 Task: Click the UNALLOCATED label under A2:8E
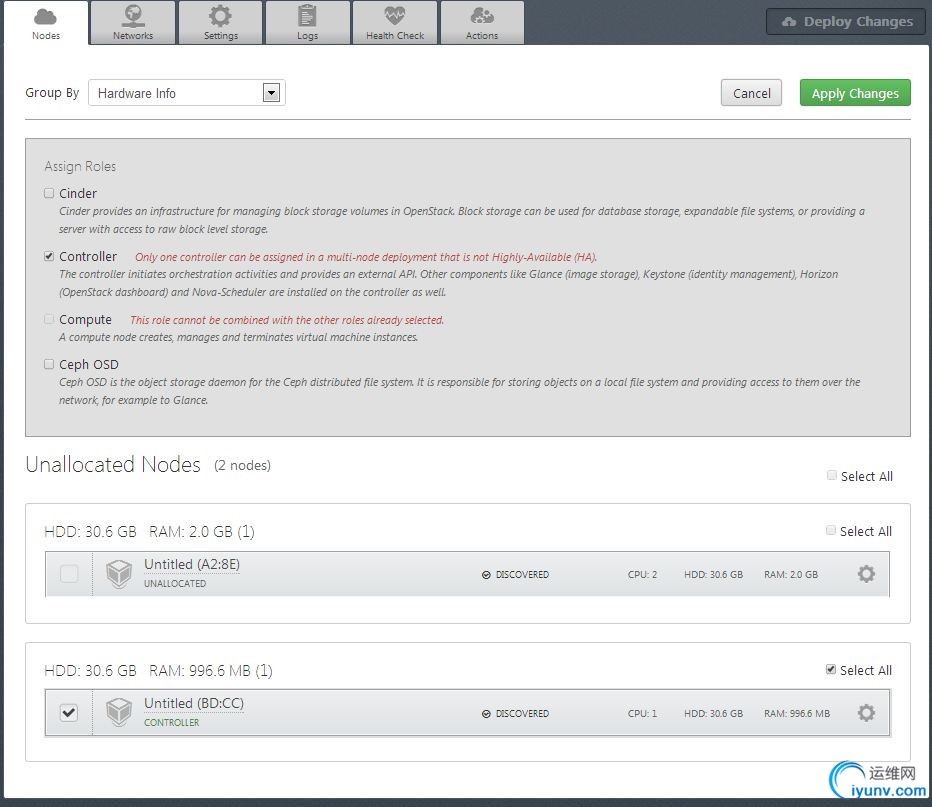(175, 584)
